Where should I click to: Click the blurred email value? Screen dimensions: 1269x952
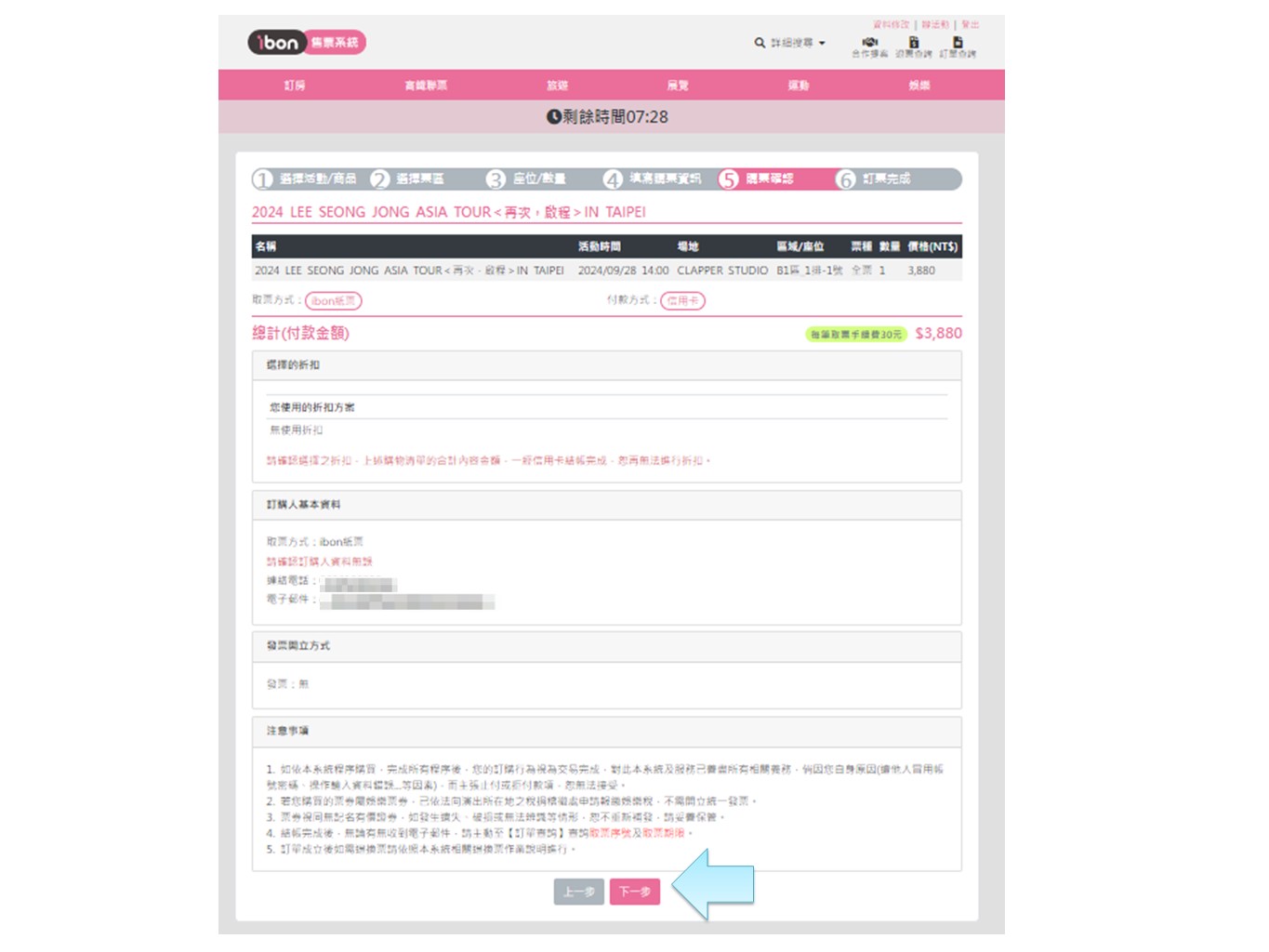[407, 602]
